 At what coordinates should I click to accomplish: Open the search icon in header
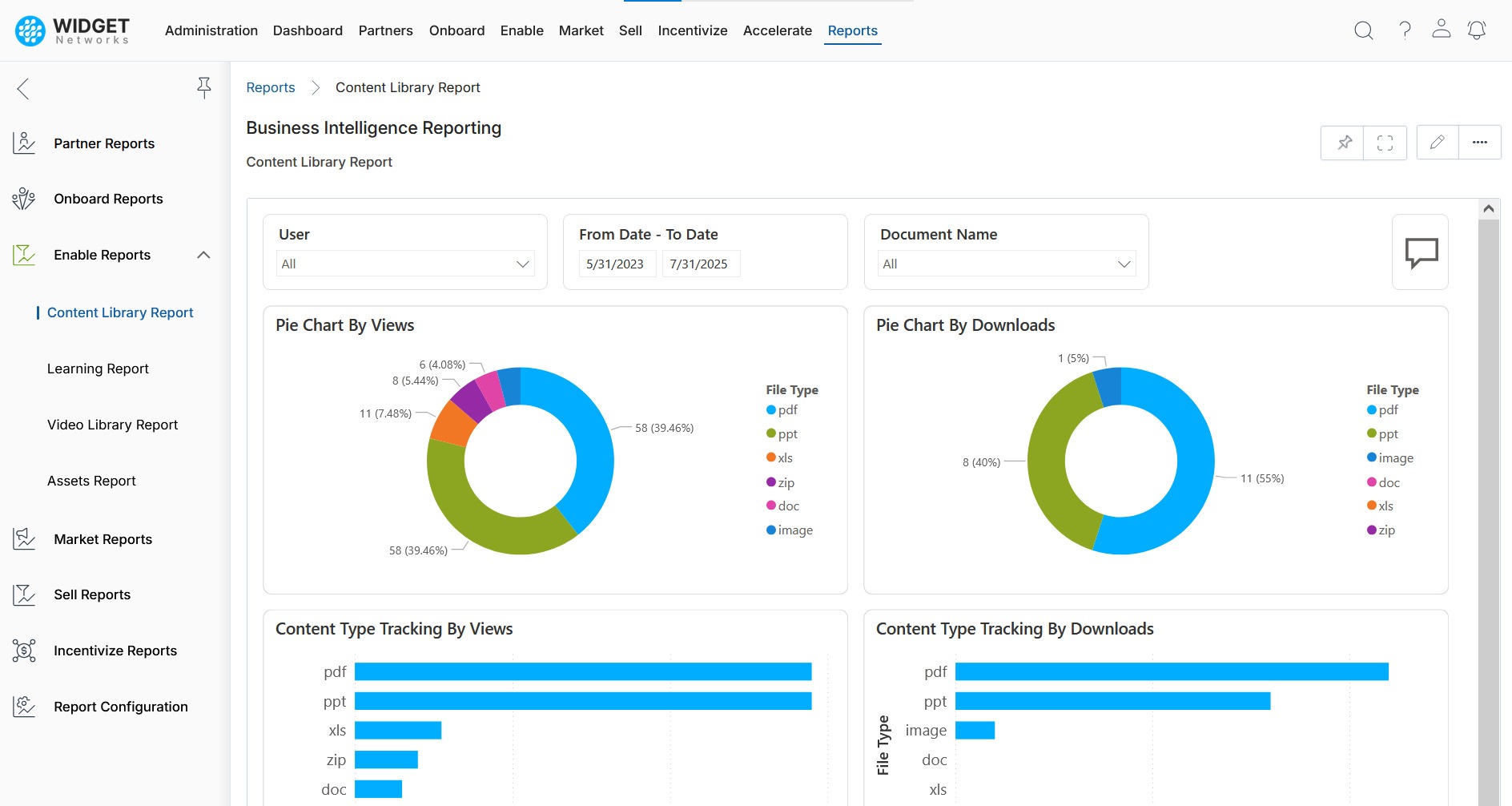(x=1363, y=30)
